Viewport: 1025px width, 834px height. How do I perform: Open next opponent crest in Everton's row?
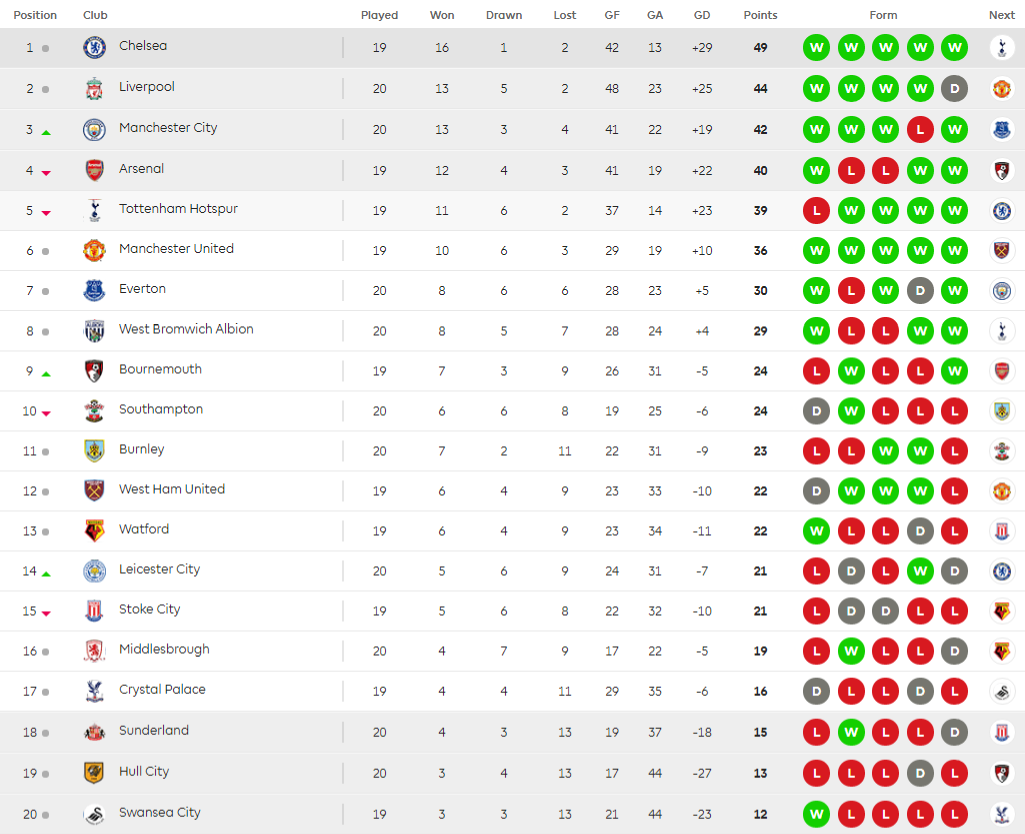(x=1001, y=290)
